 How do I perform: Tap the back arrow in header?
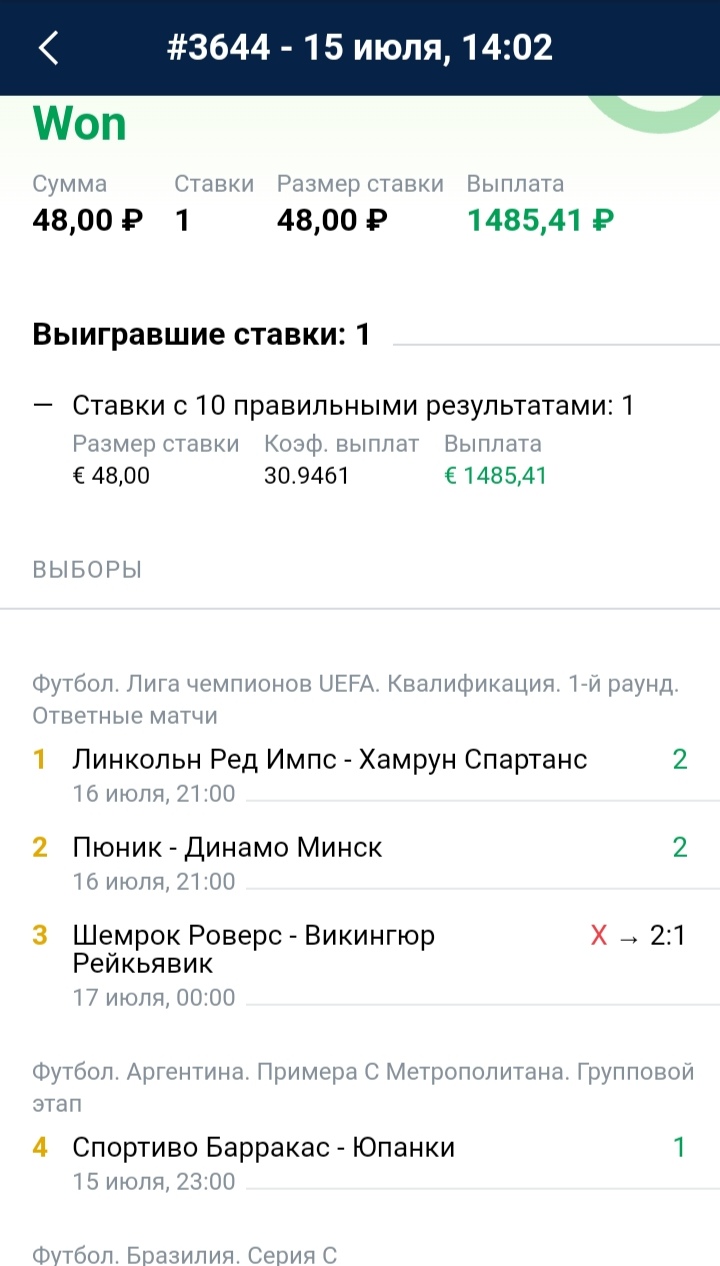(48, 48)
